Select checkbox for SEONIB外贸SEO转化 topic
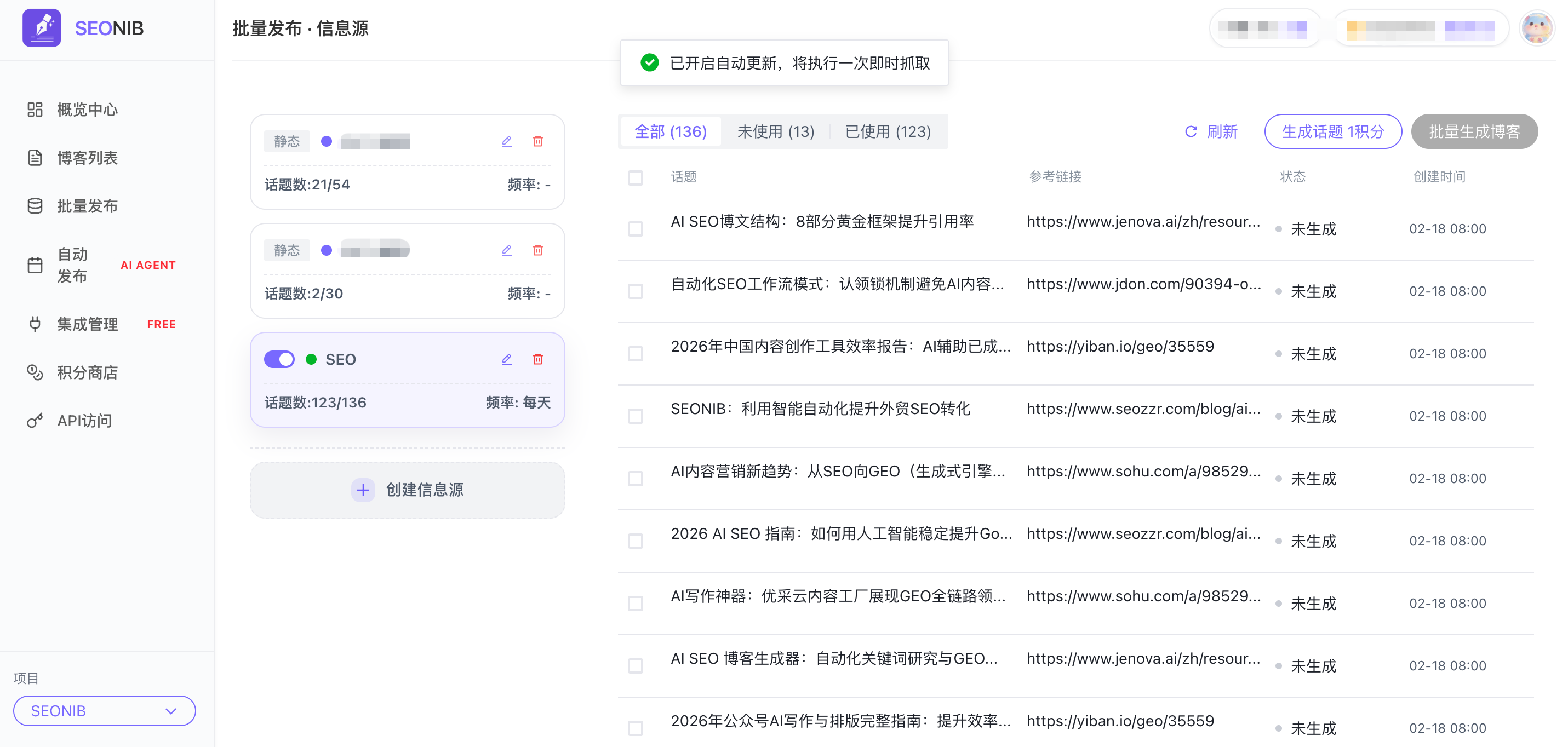1568x747 pixels. pyautogui.click(x=636, y=416)
